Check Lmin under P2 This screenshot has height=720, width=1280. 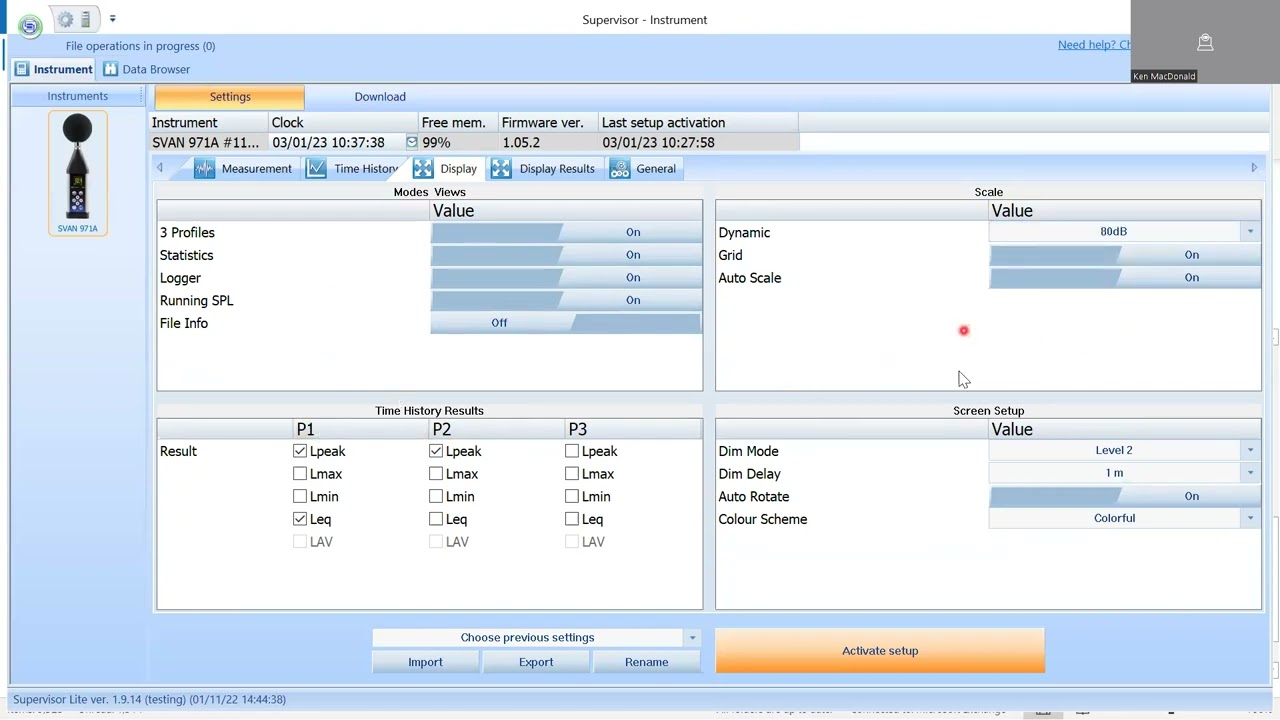(x=436, y=496)
